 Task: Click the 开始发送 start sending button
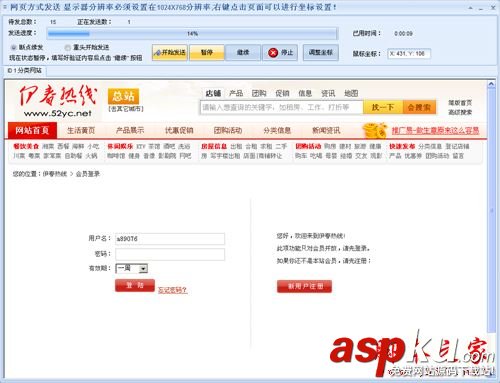coord(170,52)
